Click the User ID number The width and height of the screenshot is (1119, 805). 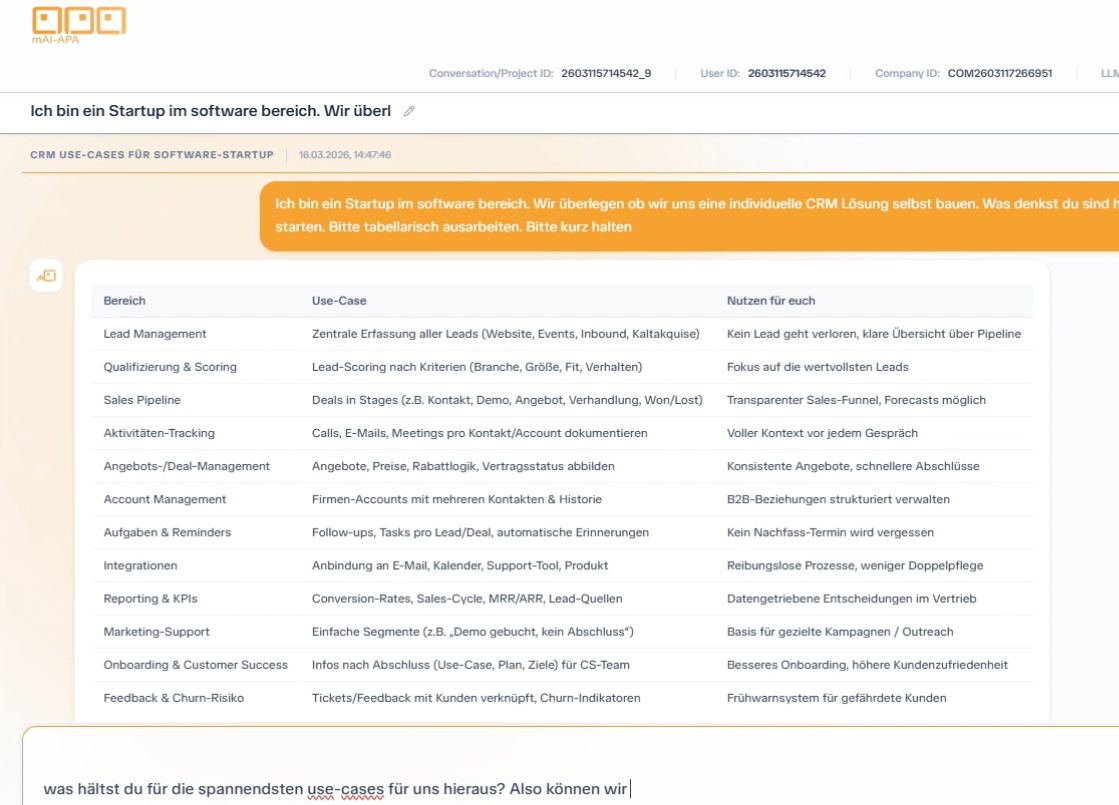[786, 73]
